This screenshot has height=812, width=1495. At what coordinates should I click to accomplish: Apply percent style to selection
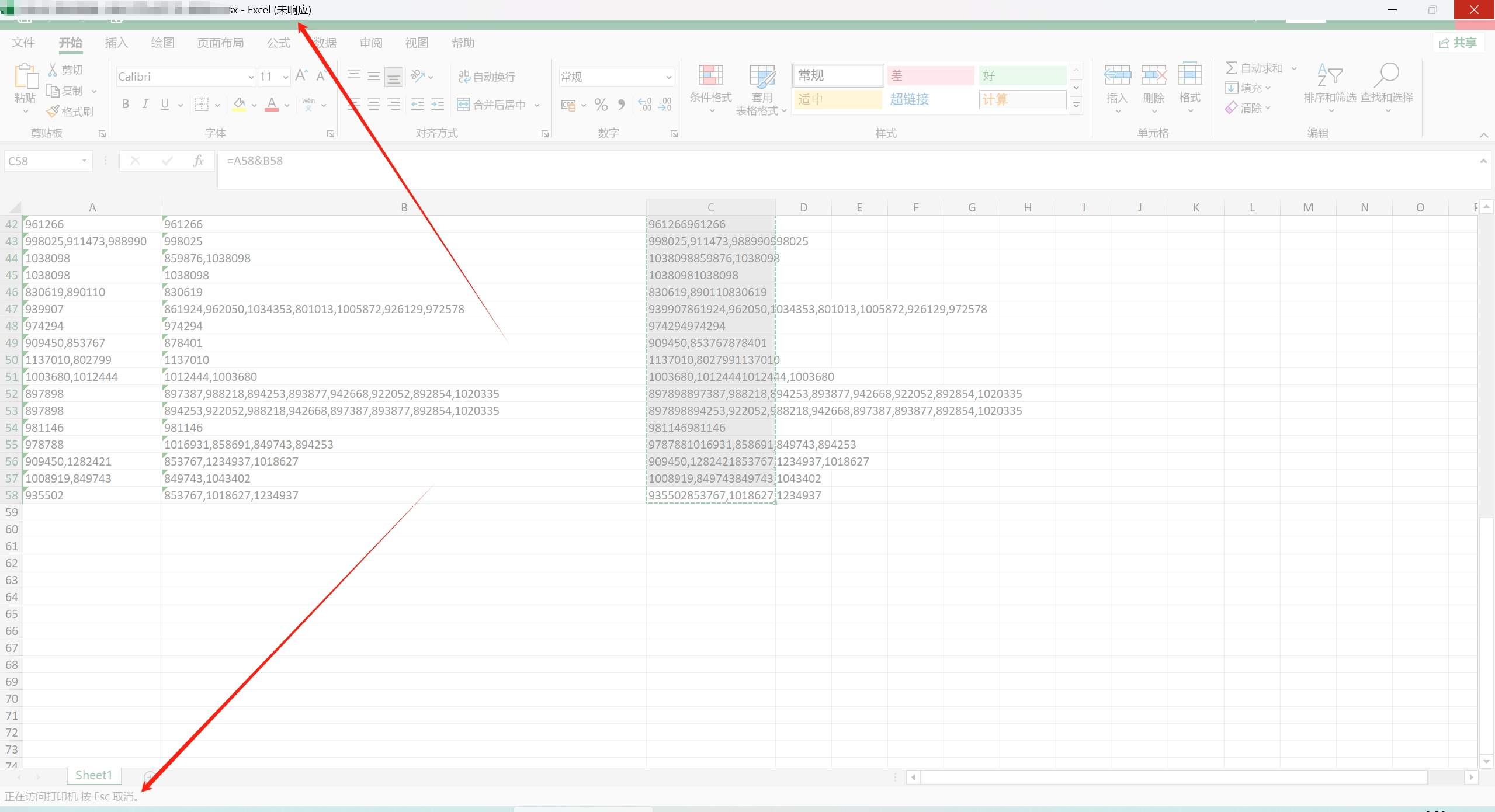point(601,105)
